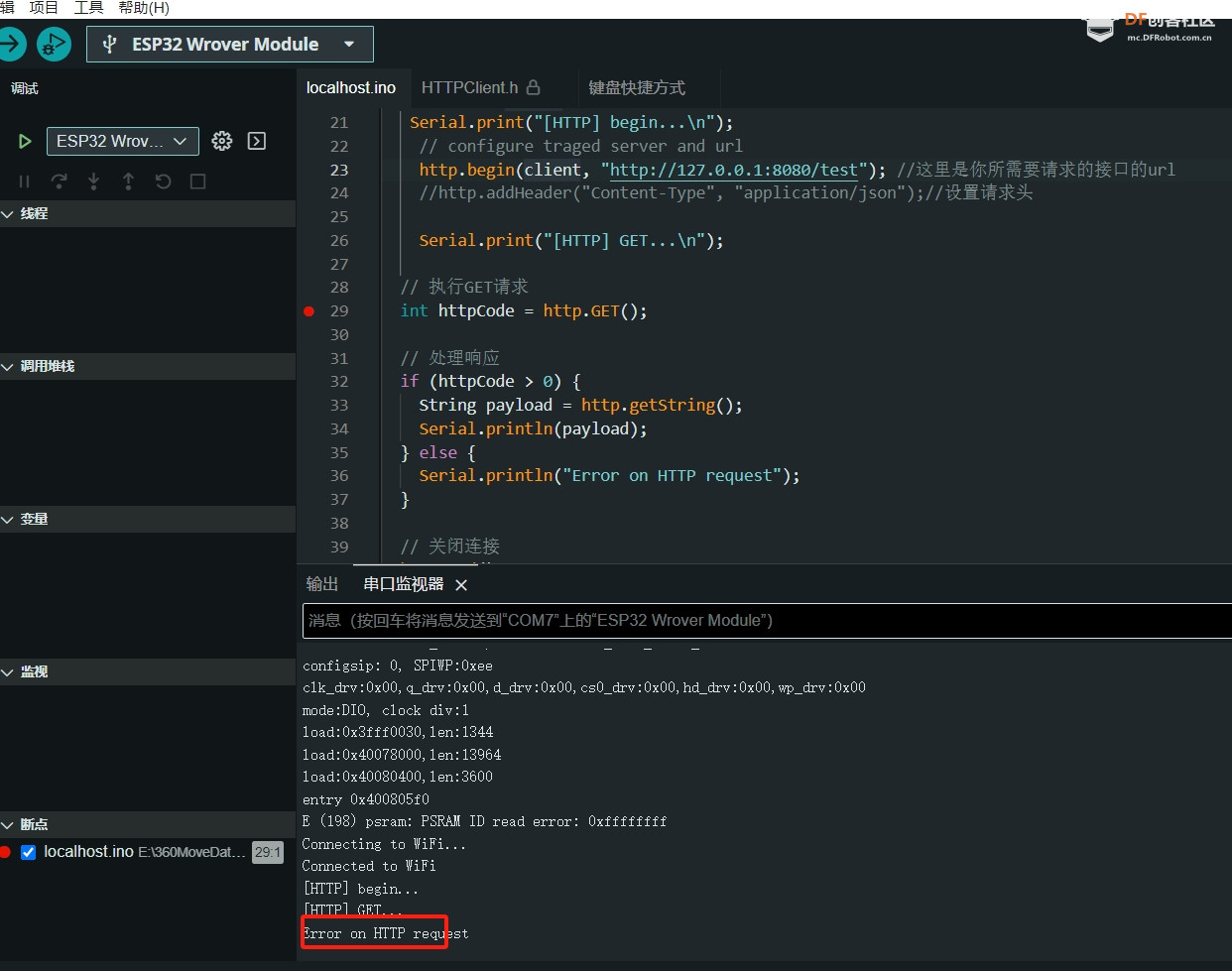Click the Step Out debug control
Image resolution: width=1232 pixels, height=971 pixels.
click(x=128, y=182)
